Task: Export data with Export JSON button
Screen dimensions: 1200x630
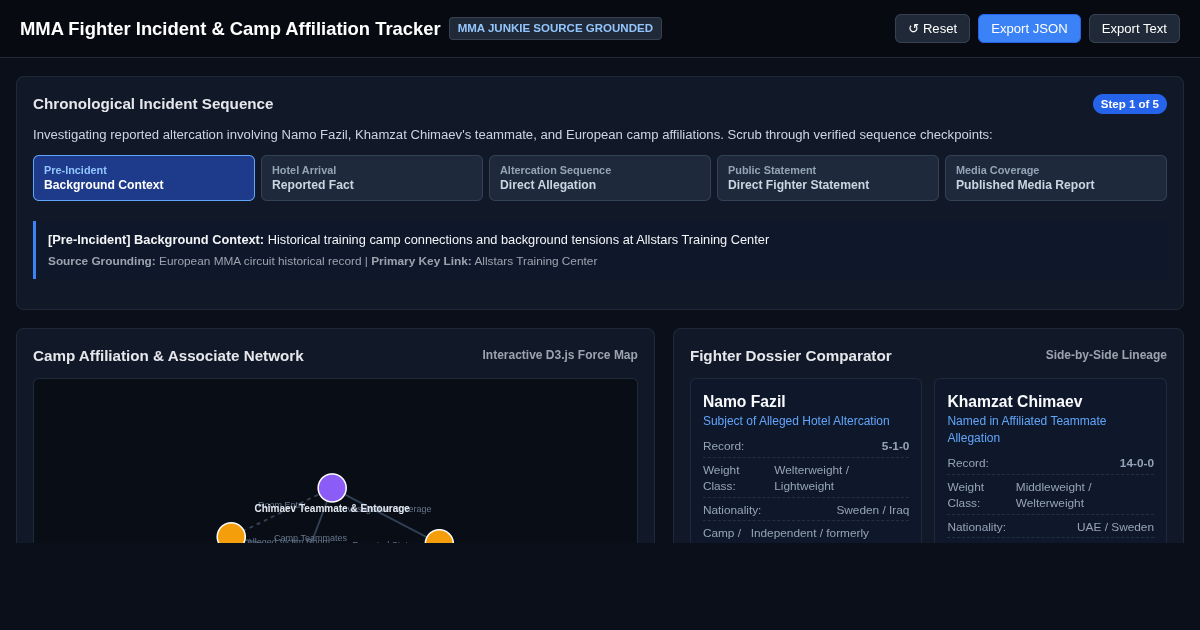Action: click(1029, 28)
